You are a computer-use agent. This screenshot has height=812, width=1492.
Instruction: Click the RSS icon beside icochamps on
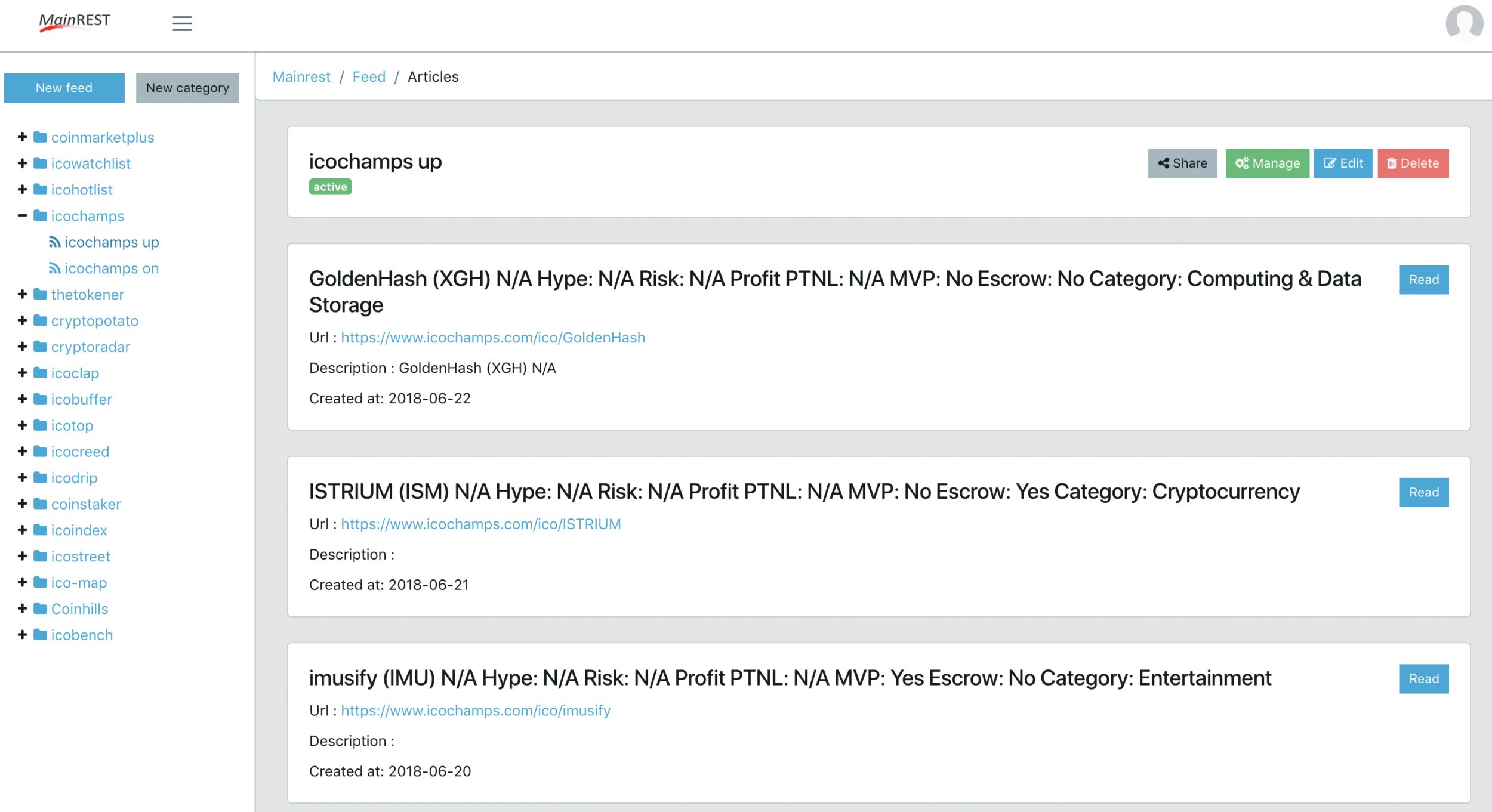pyautogui.click(x=54, y=268)
